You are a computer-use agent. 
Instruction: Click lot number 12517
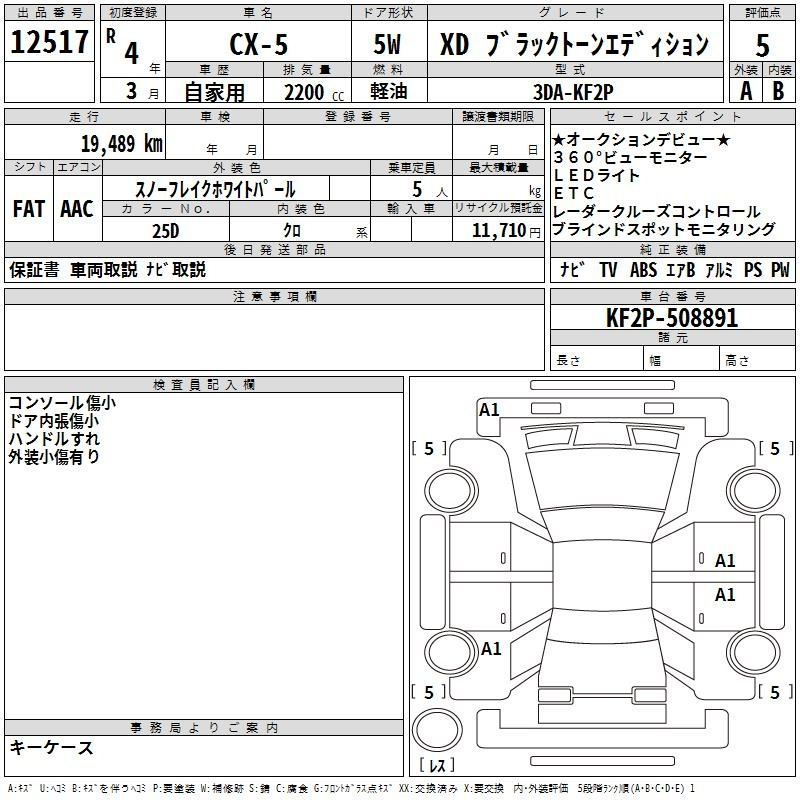click(49, 42)
